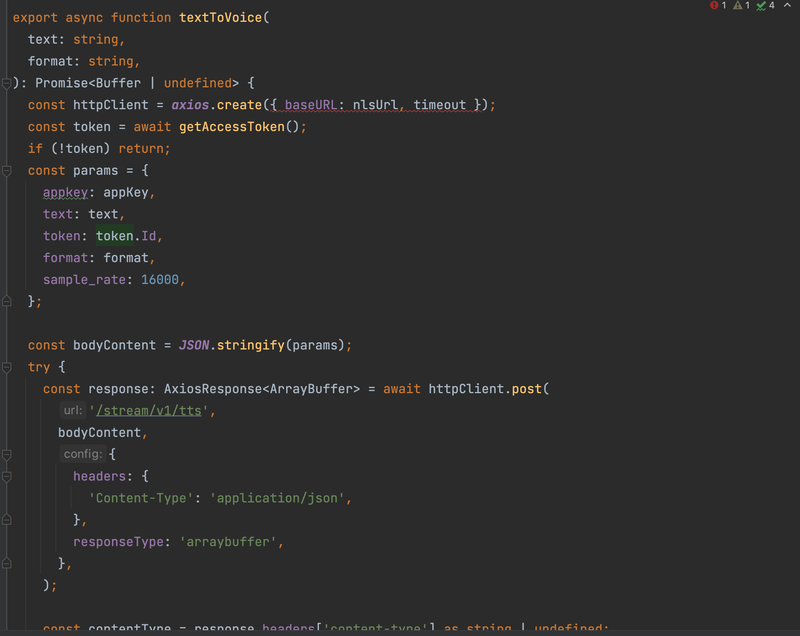Screen dimensions: 800x636
Task: Click fold end marker at params closing brace
Action: pos(6,301)
